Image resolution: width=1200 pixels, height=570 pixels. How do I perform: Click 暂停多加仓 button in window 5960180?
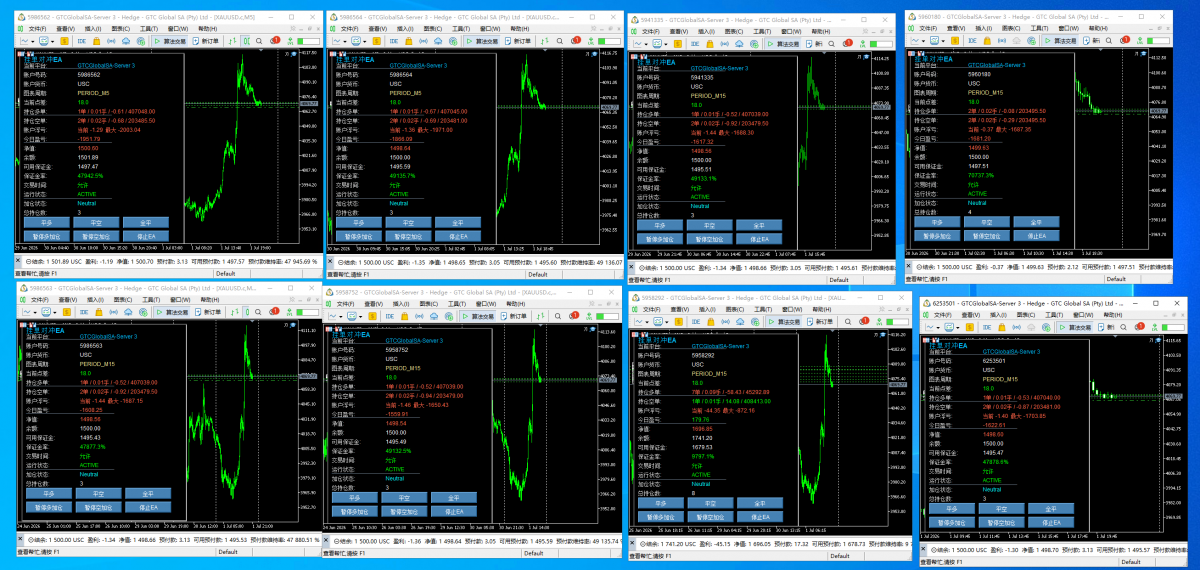[x=935, y=237]
